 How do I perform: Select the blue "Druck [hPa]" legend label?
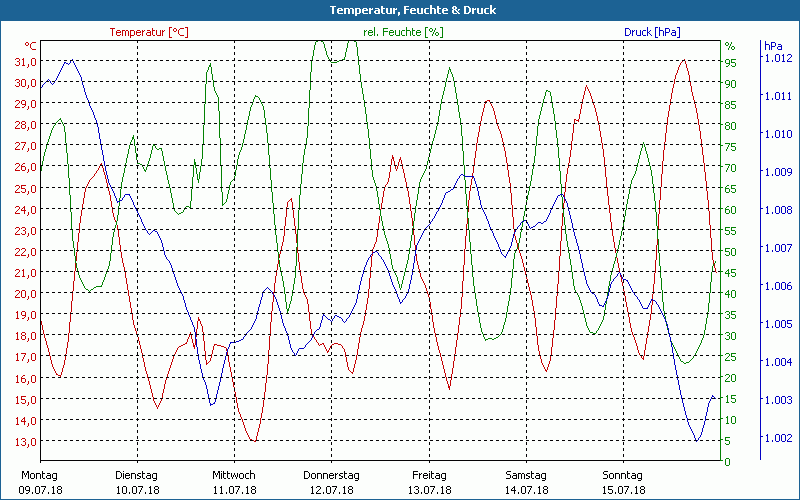click(652, 32)
